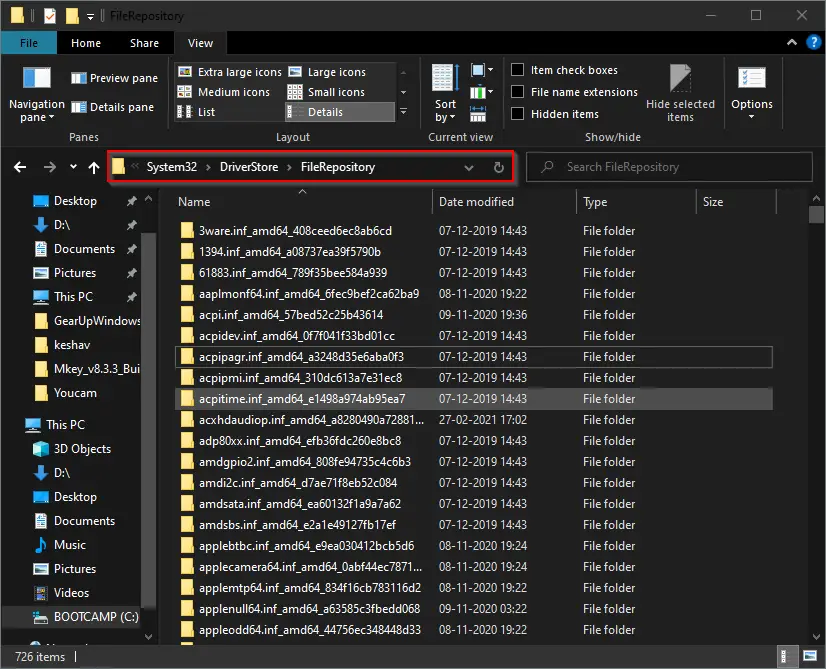Open the File tab
The image size is (826, 669).
[x=28, y=43]
